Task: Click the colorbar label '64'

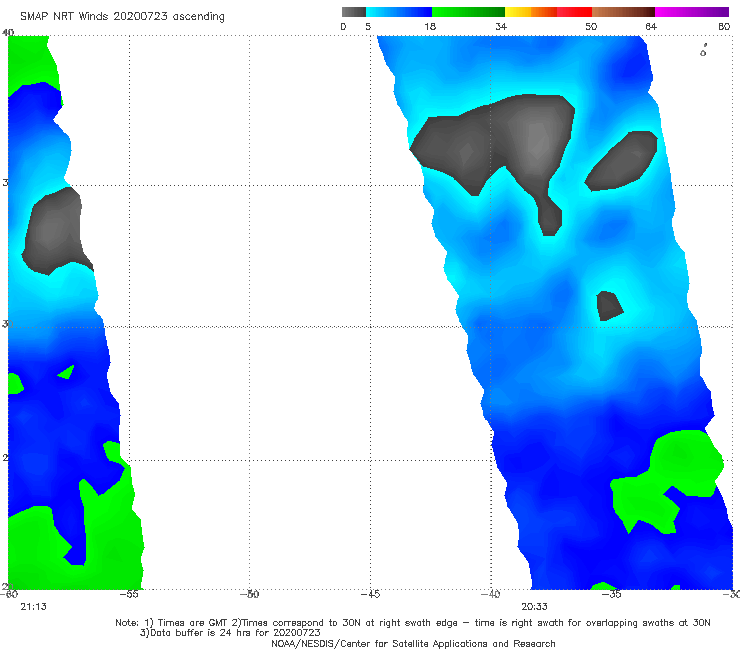Action: pyautogui.click(x=651, y=27)
